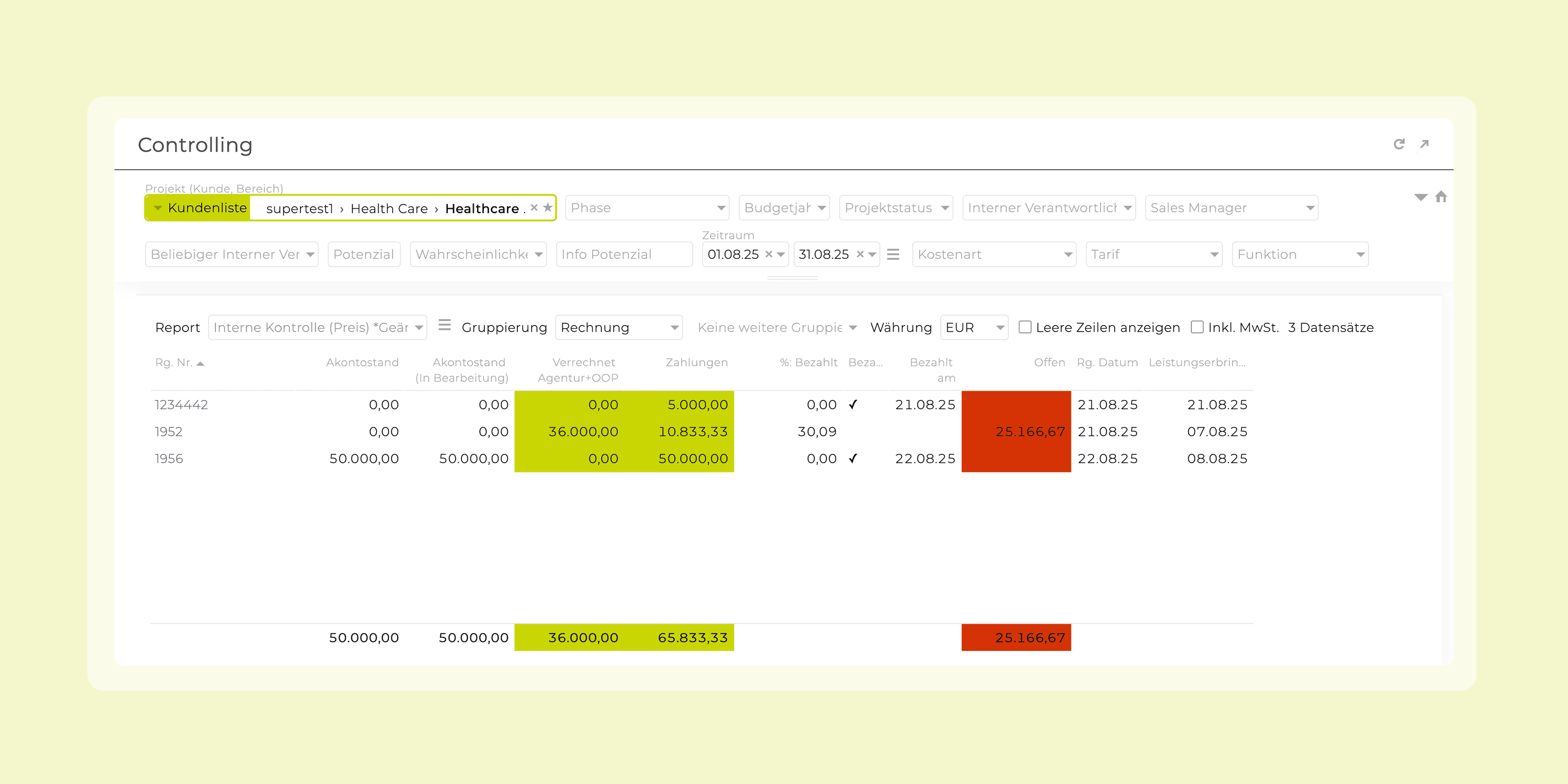Viewport: 1568px width, 784px height.
Task: Sort by Akontostand (In Bearbeitung) header
Action: [x=462, y=370]
